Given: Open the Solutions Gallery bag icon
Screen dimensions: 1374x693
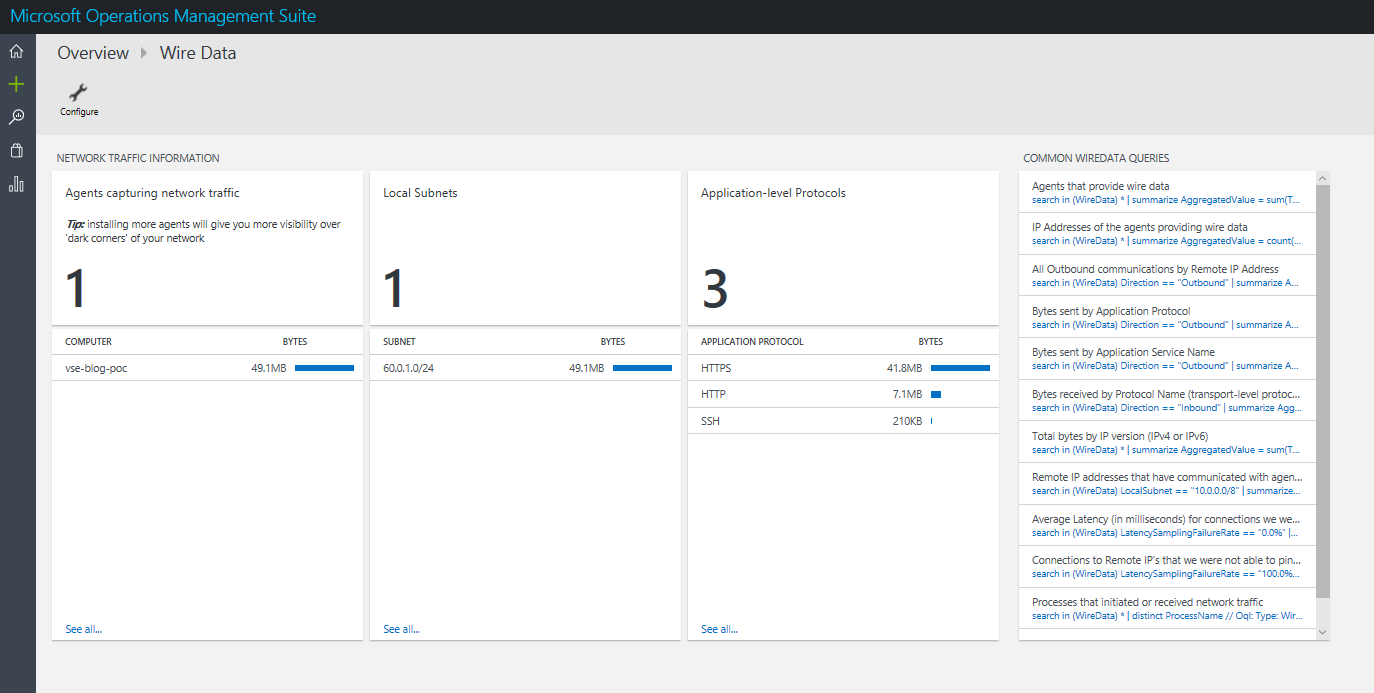Looking at the screenshot, I should [16, 150].
